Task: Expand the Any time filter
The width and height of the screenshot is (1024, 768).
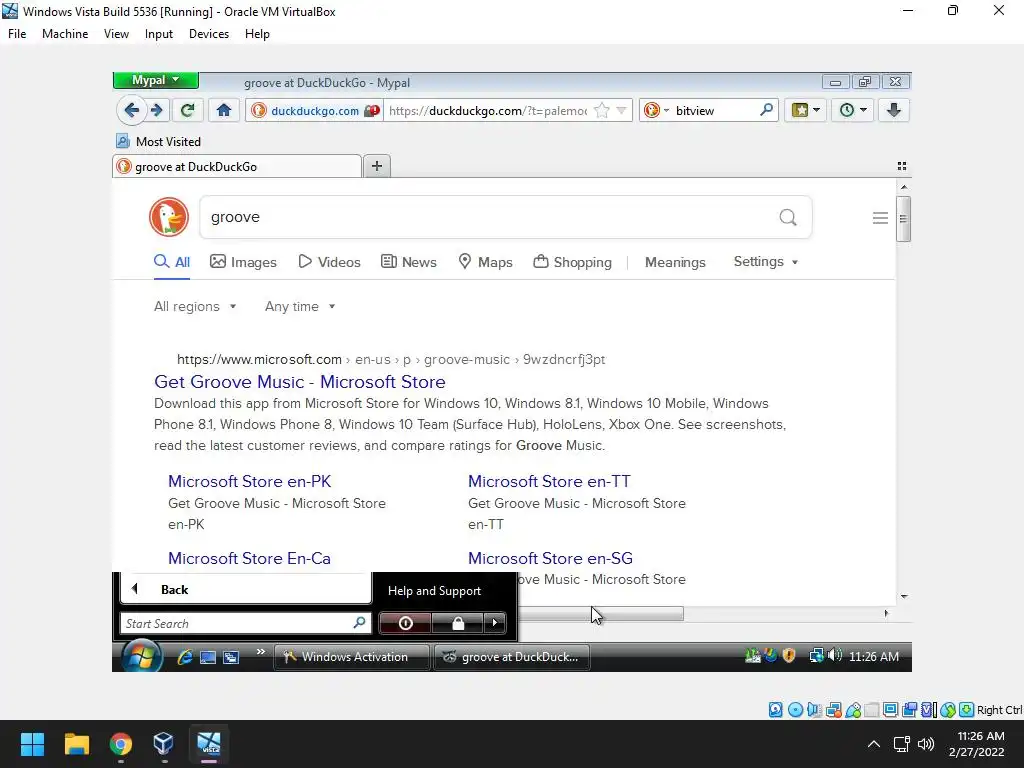Action: pos(300,306)
